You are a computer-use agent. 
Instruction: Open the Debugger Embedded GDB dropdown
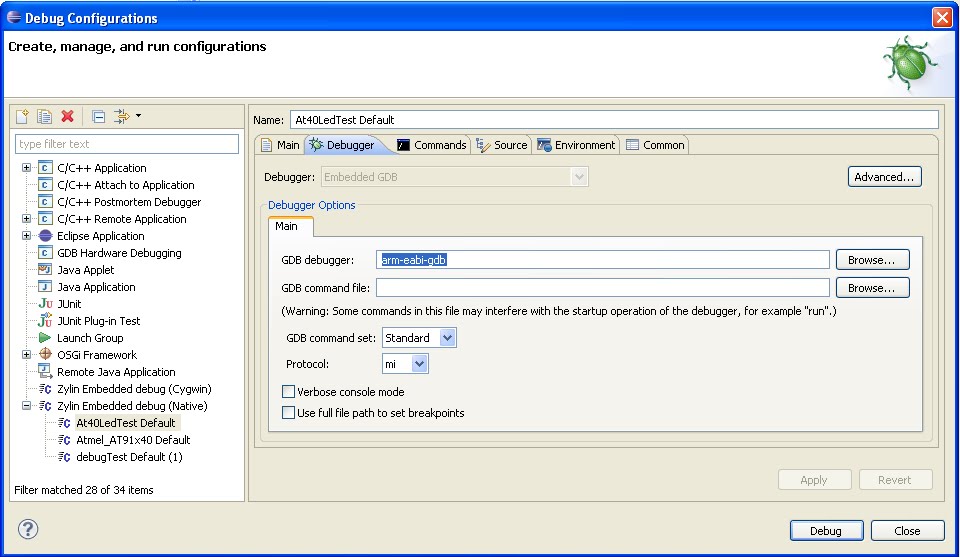[579, 177]
